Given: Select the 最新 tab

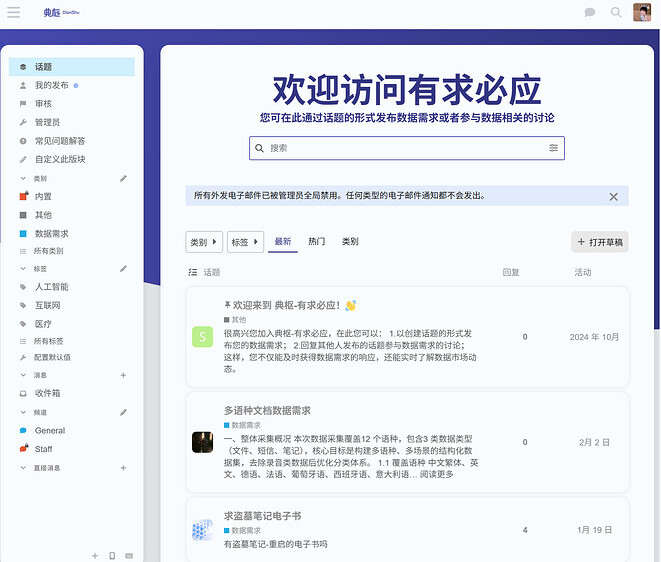Looking at the screenshot, I should tap(283, 242).
